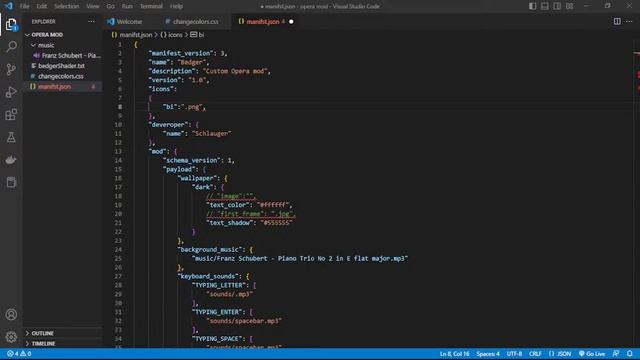
Task: Switch to the changecolors.css tab
Action: tap(196, 21)
